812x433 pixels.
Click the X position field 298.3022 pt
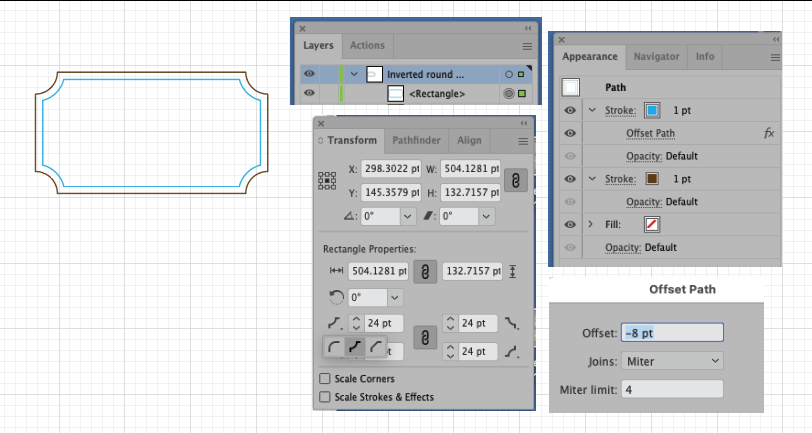(x=391, y=169)
